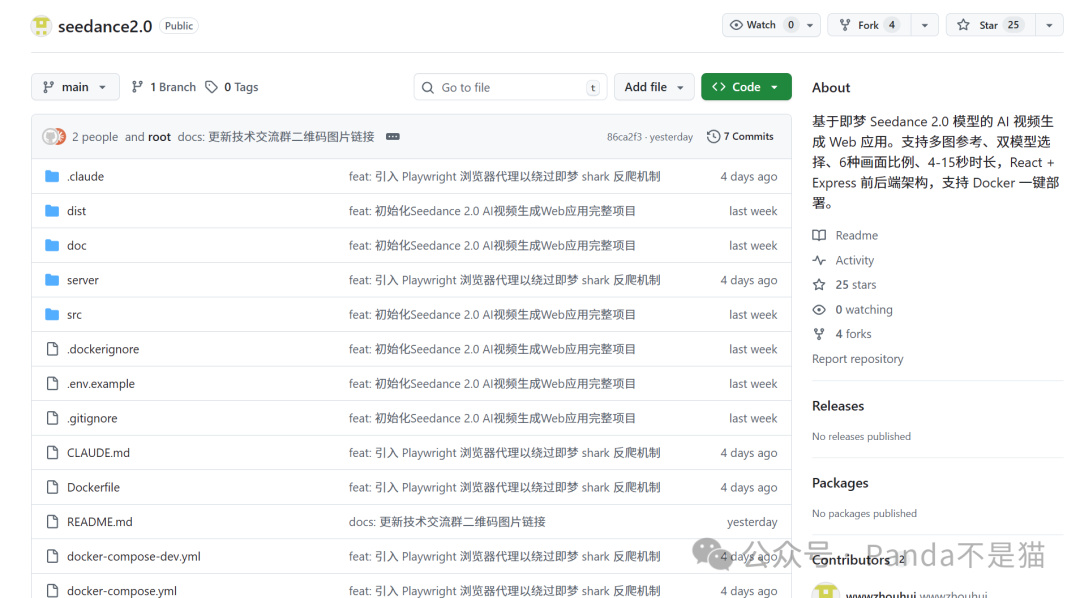
Task: Open the Releases heading link
Action: 838,406
